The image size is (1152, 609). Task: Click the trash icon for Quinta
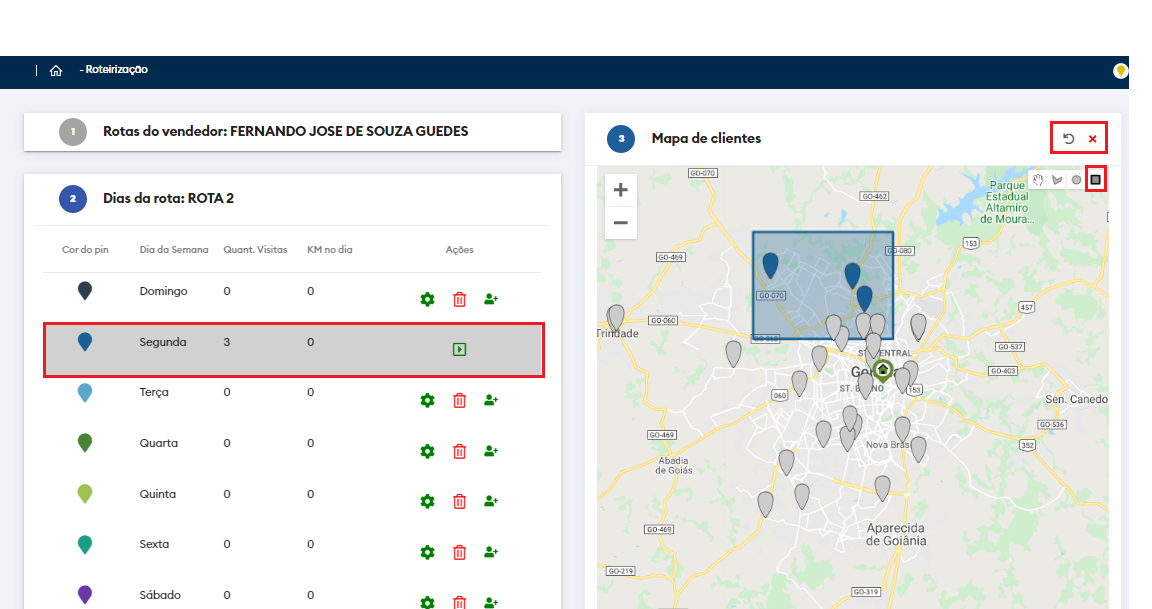pos(459,501)
